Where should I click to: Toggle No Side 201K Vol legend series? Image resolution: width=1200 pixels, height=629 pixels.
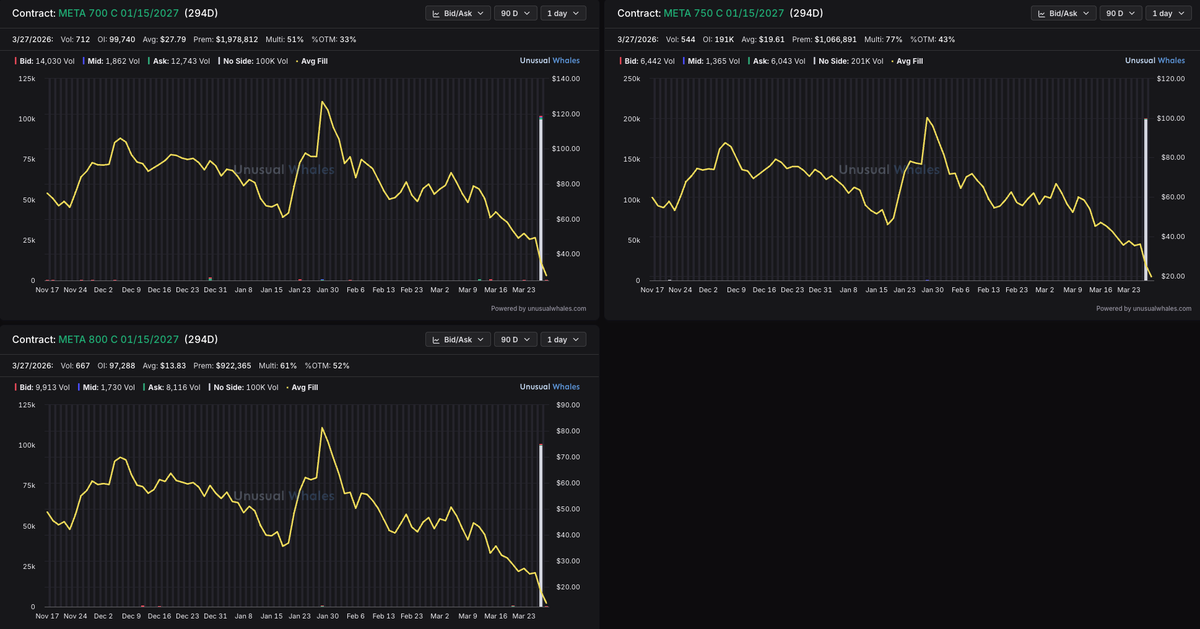pos(848,61)
